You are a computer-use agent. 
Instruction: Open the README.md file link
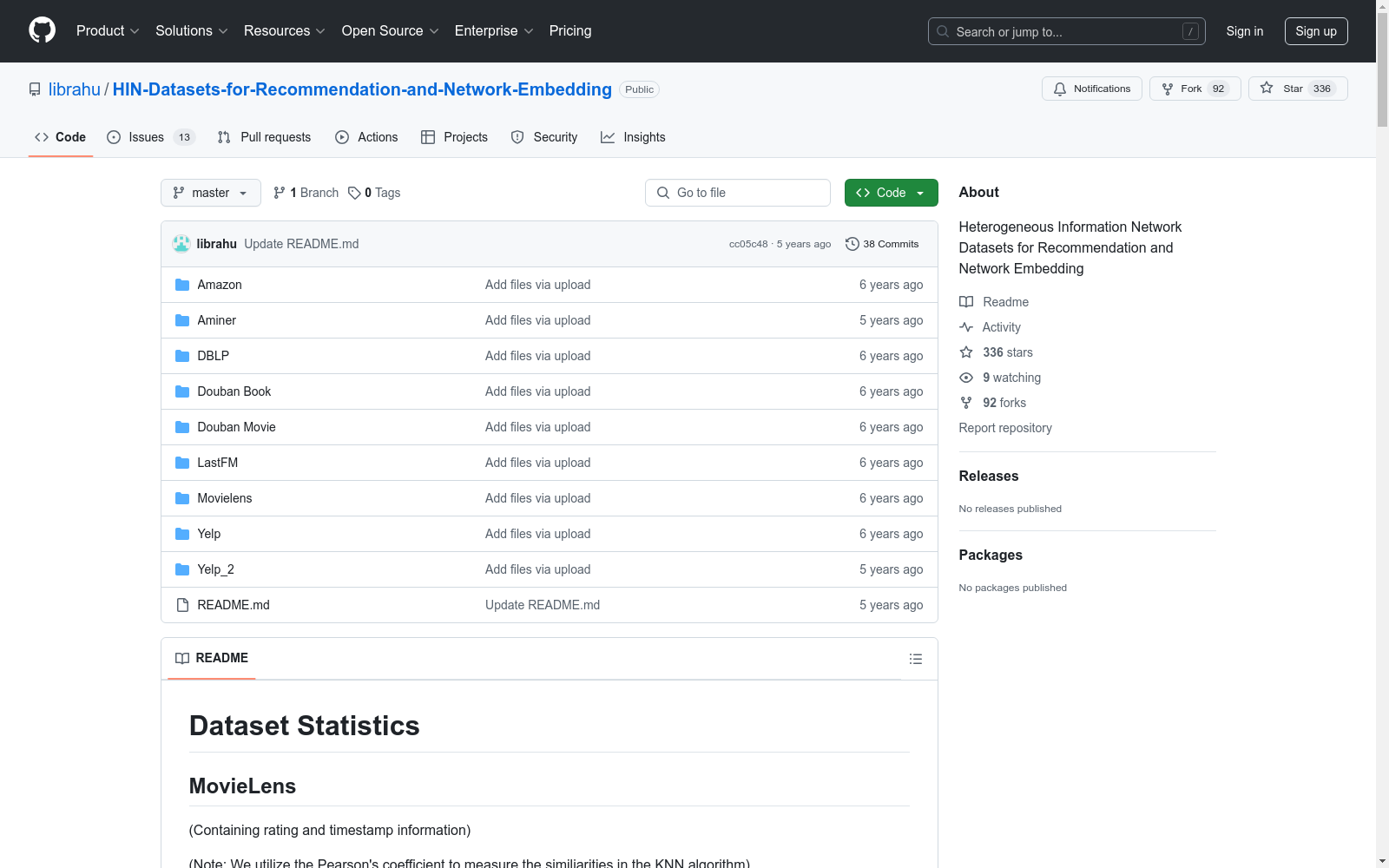coord(234,605)
